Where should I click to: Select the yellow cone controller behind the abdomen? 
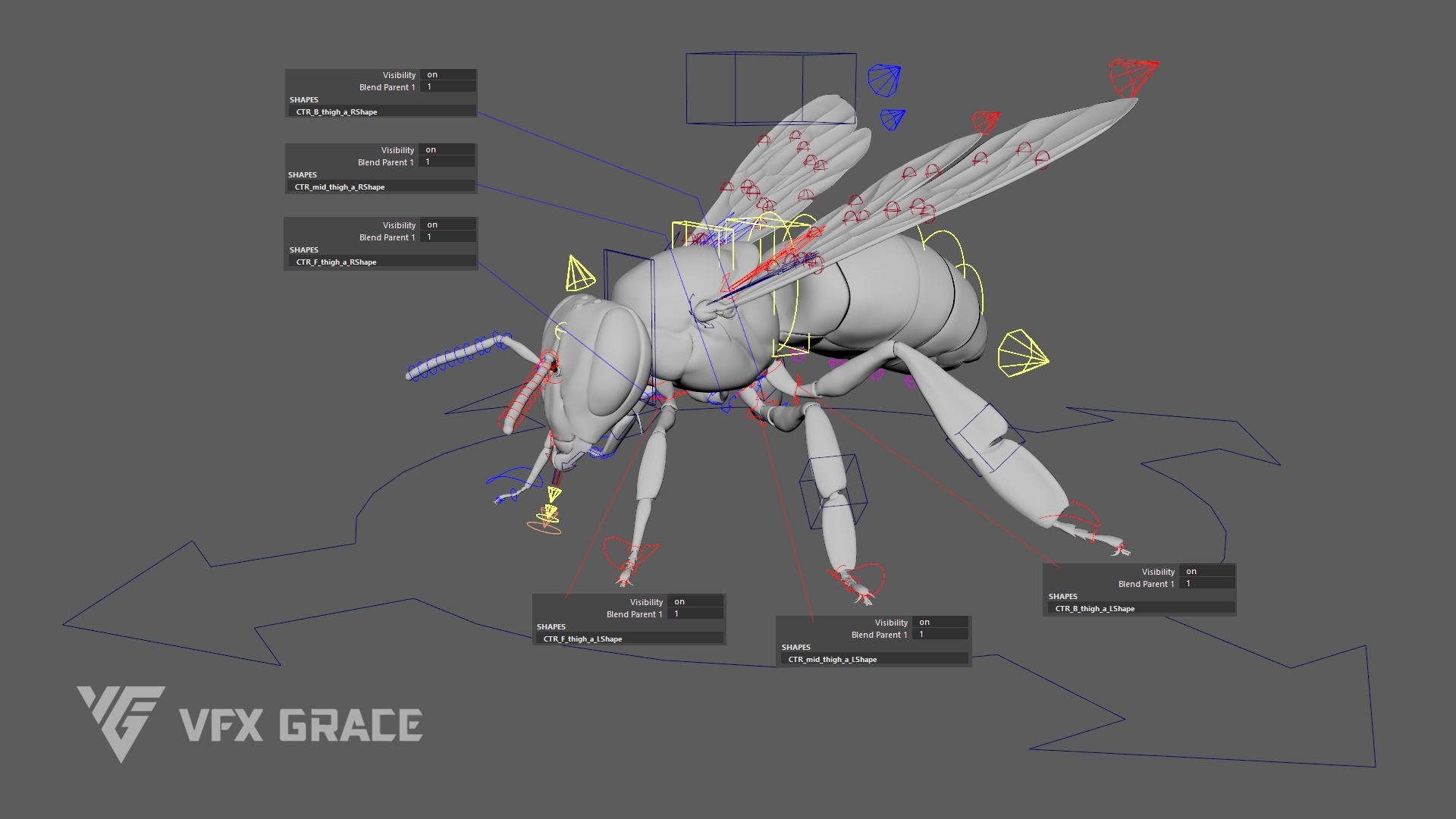pos(1022,353)
